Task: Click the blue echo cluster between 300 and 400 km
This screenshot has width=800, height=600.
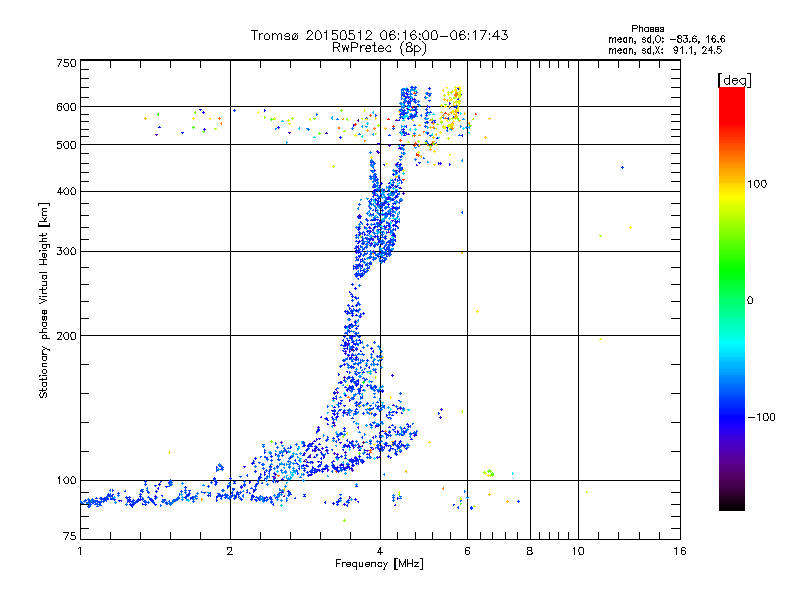Action: (379, 224)
